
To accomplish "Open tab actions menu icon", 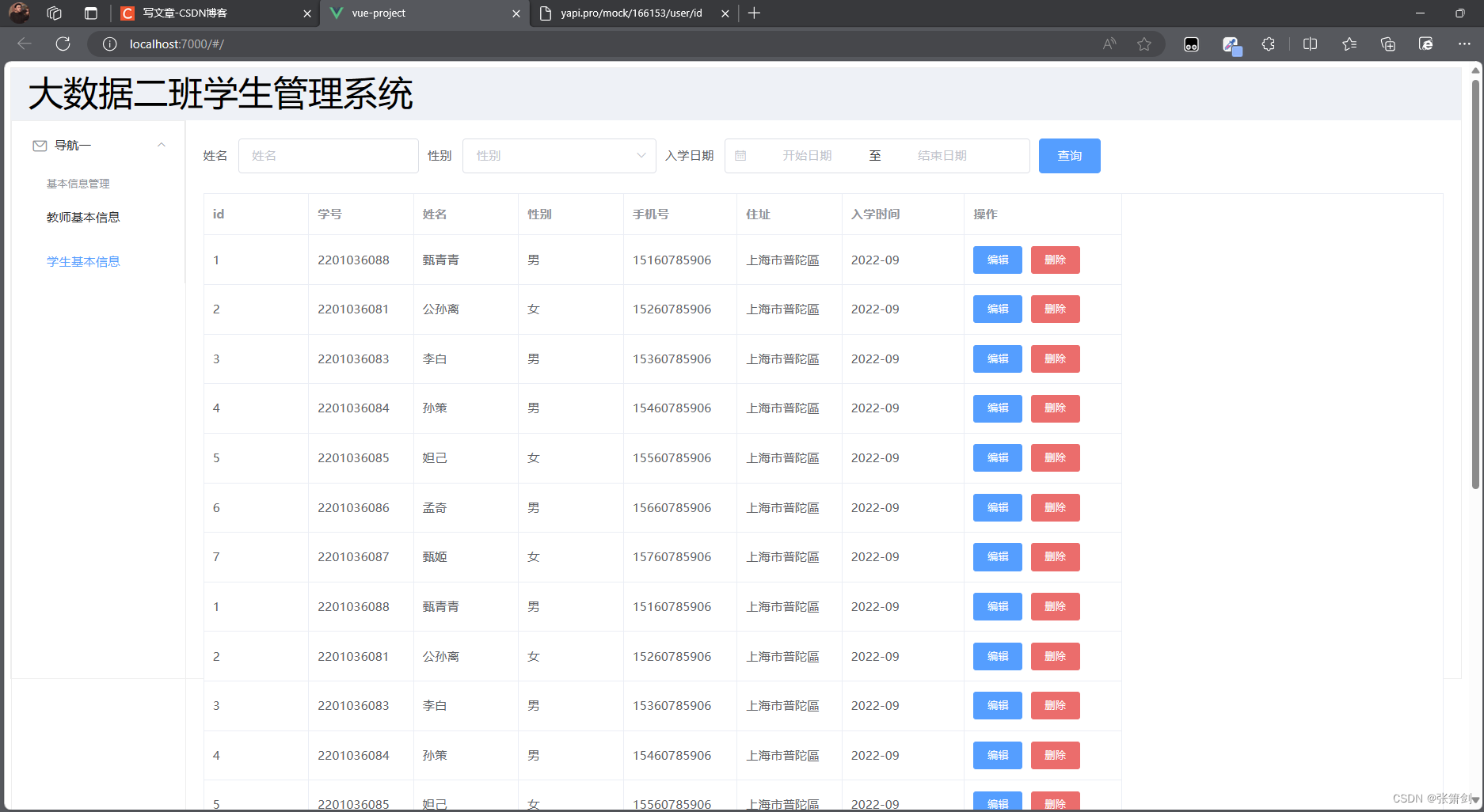I will coord(91,13).
